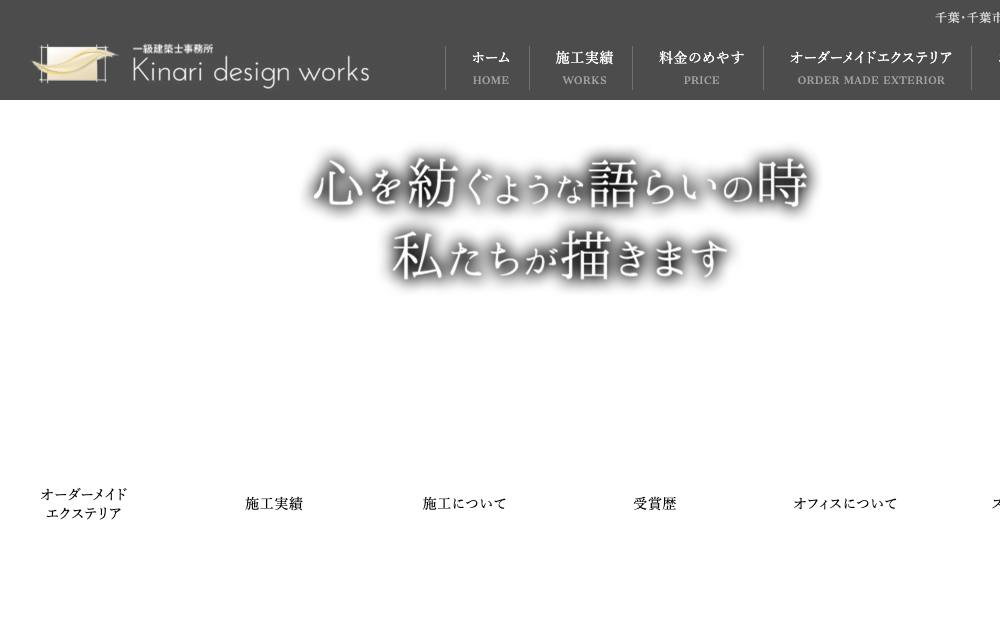Screen dimensions: 1000x620
Task: Open オーダーメイドエクステリア ORDER MADE EXTERIOR menu
Action: [x=871, y=68]
